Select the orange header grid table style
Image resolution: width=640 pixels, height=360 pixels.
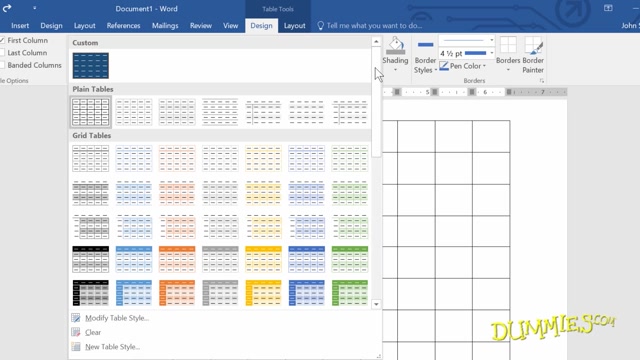177,259
